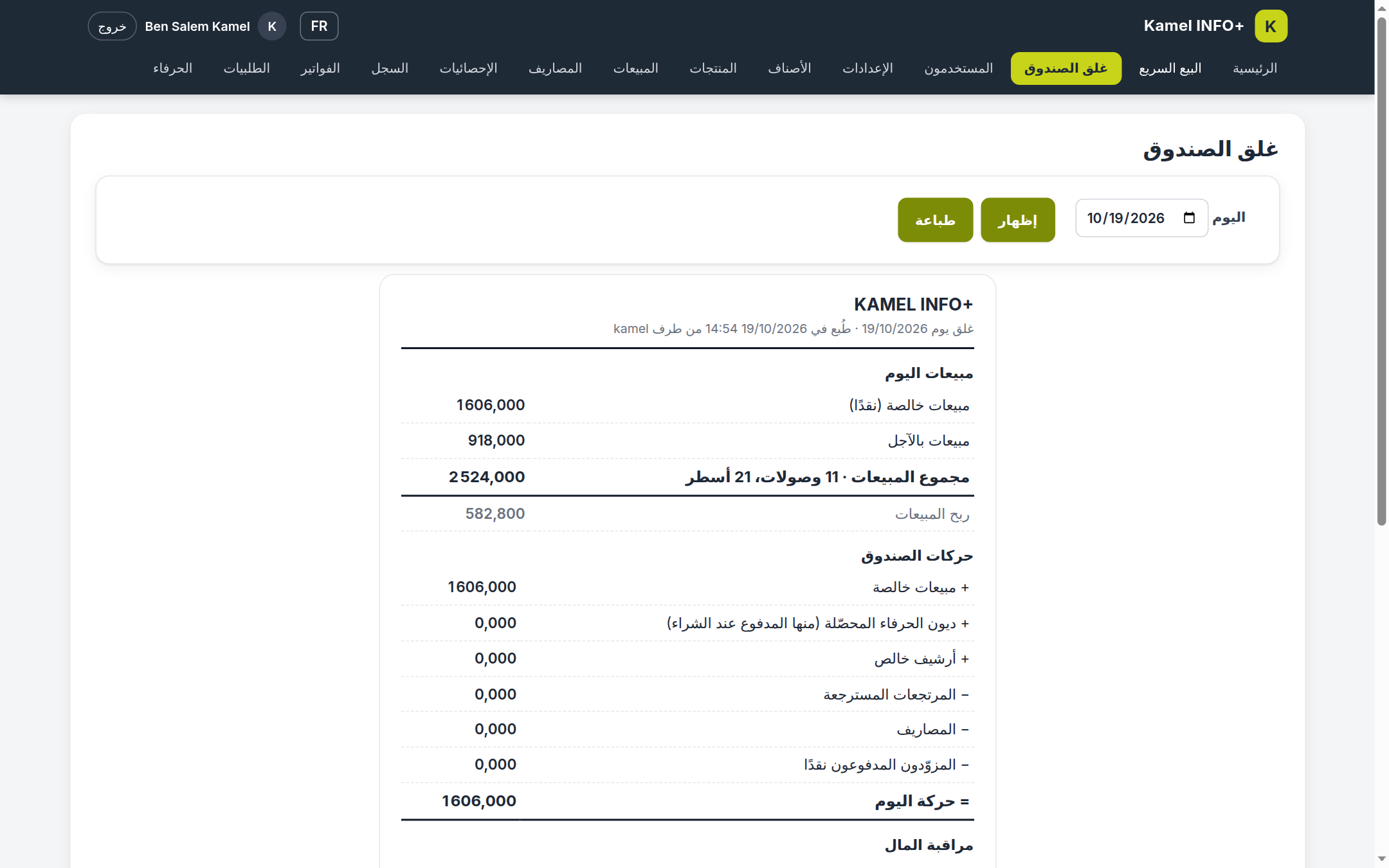The height and width of the screenshot is (868, 1389).
Task: Select the حركة اليوم total 1606,000
Action: coord(479,801)
